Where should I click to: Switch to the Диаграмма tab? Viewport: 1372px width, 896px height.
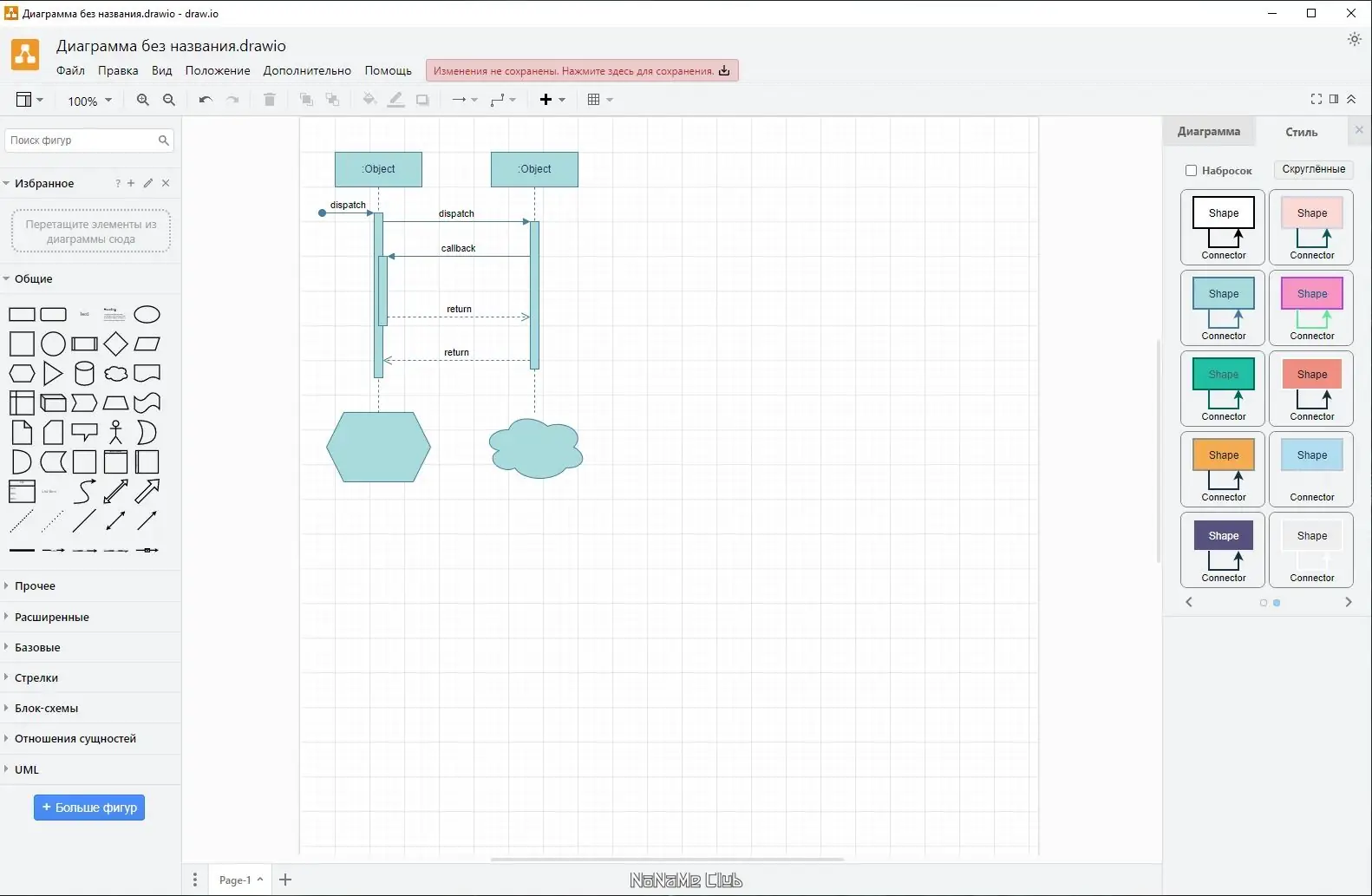pyautogui.click(x=1209, y=132)
